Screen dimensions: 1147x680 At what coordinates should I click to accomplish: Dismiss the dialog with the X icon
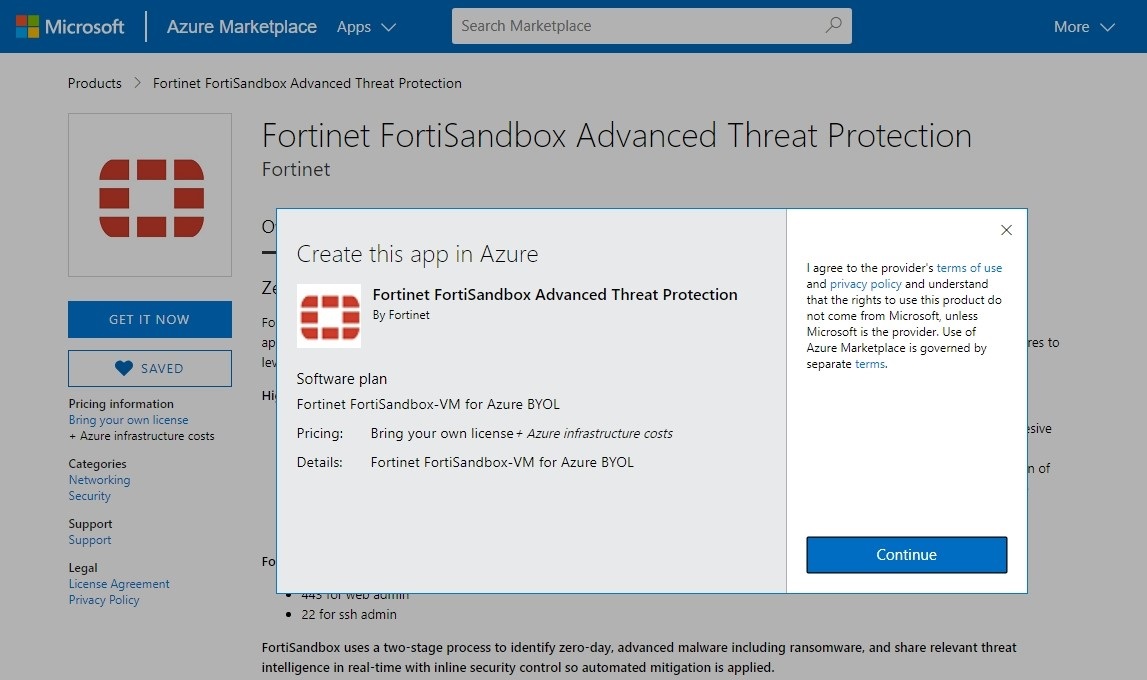pyautogui.click(x=1006, y=230)
